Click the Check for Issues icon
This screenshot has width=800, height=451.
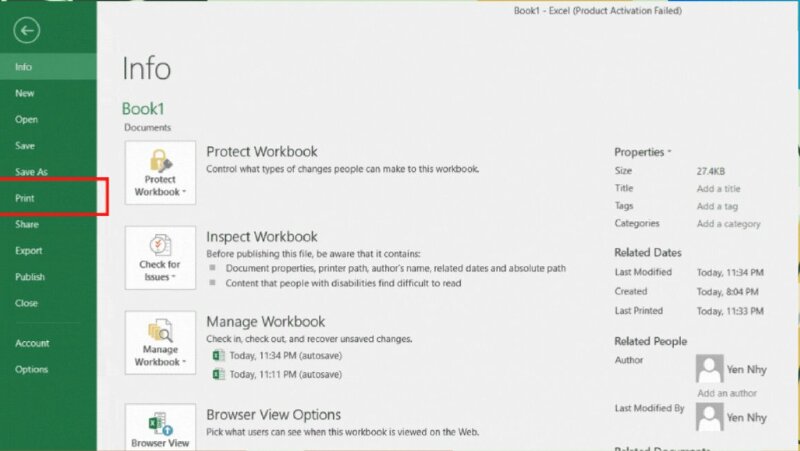point(160,246)
